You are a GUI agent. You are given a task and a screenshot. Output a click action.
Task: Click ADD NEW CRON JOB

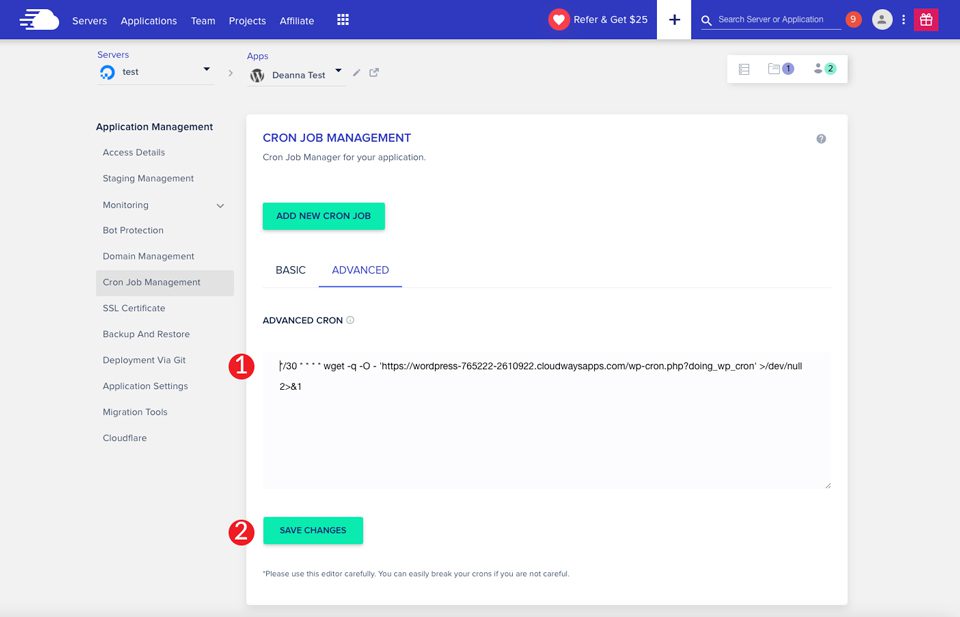323,215
